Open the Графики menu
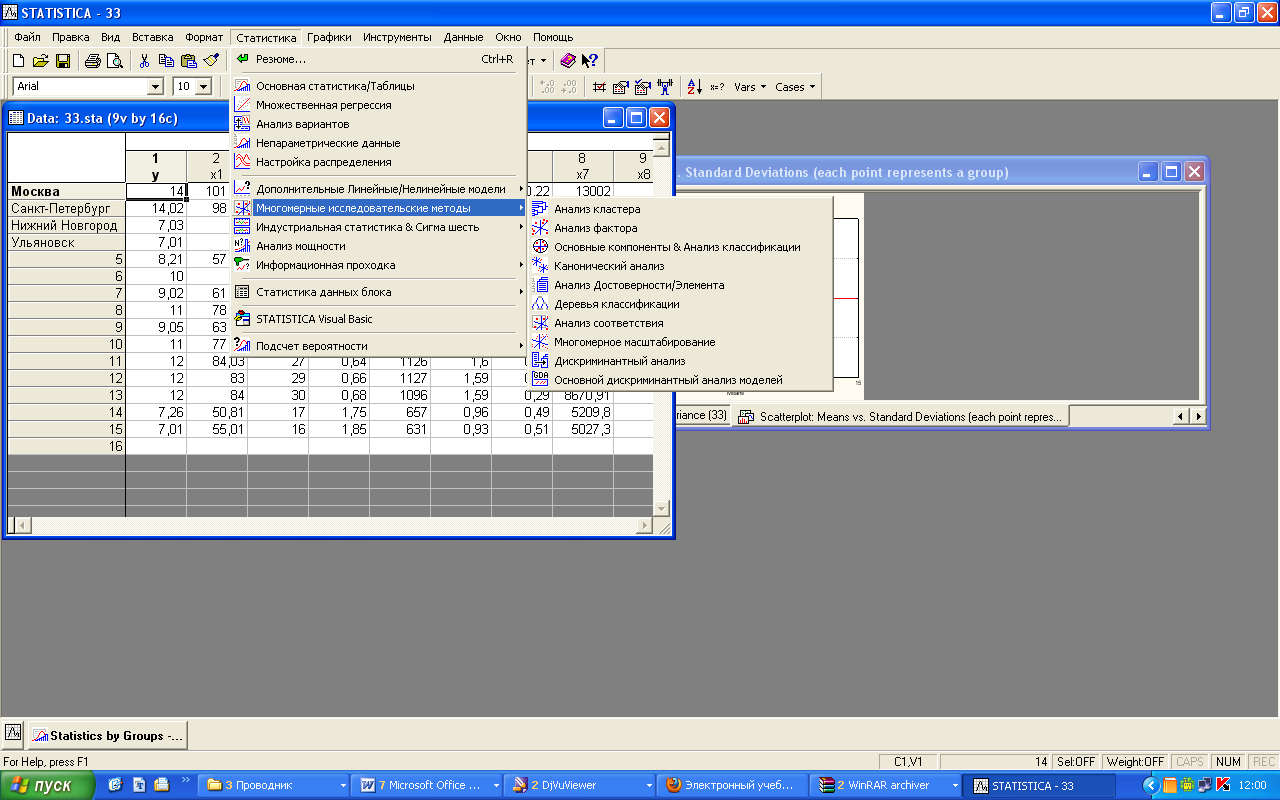 click(329, 37)
